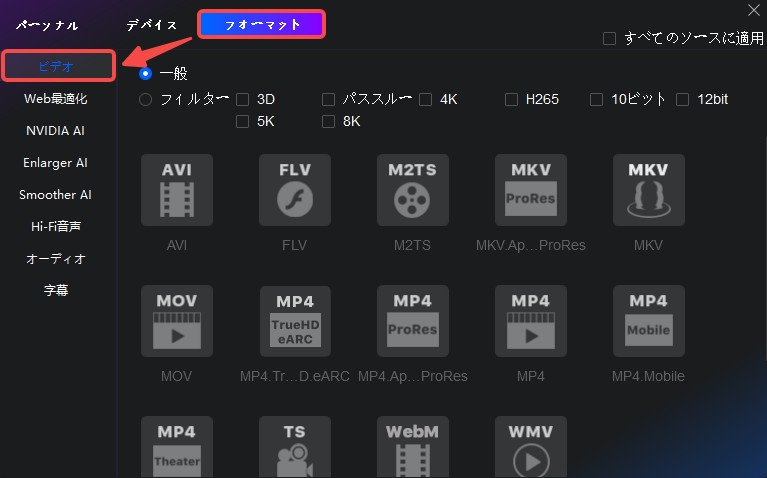This screenshot has width=767, height=478.
Task: Tick the パススルー checkbox
Action: click(328, 100)
